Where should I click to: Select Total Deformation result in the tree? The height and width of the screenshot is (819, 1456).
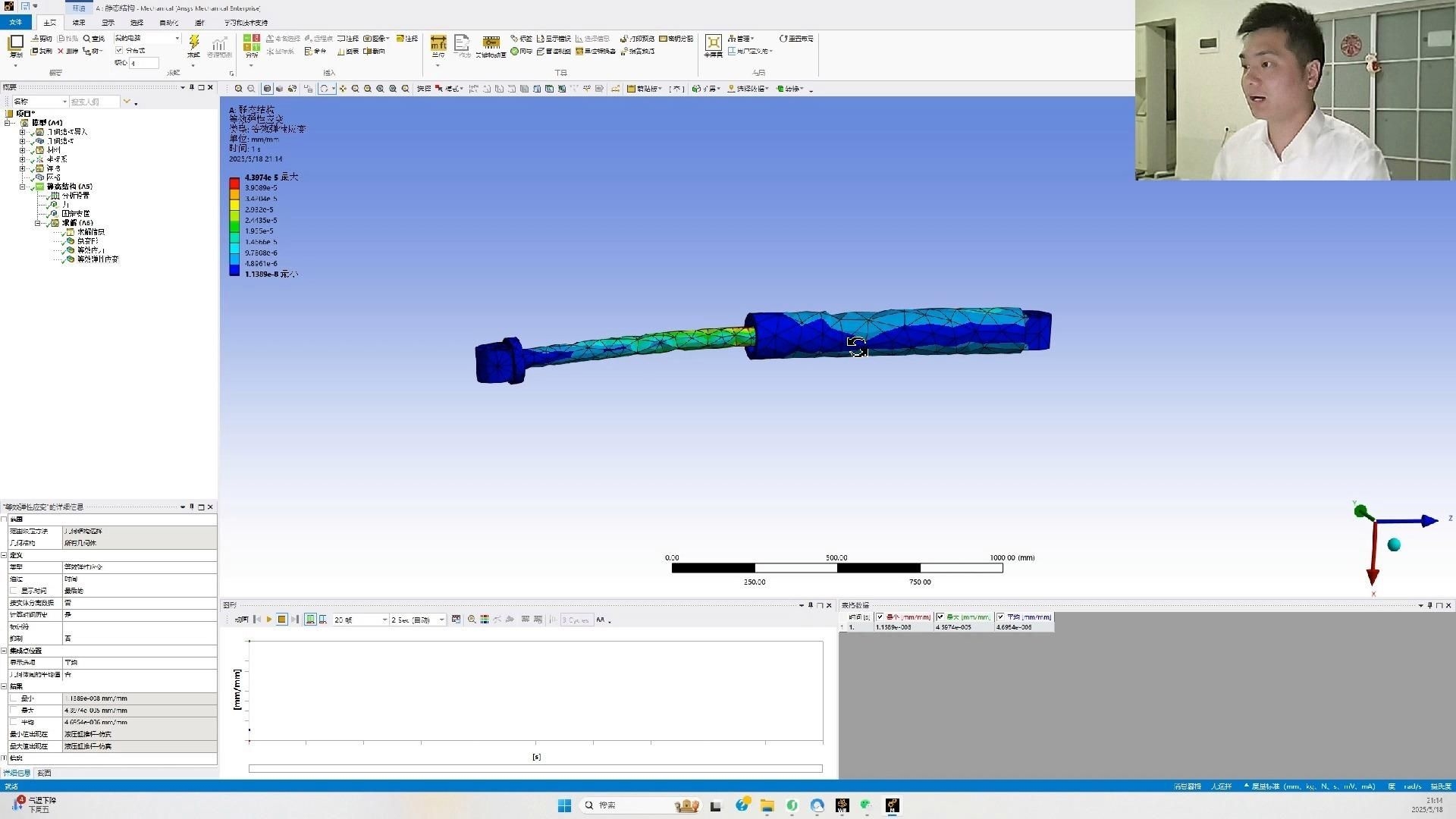(x=87, y=241)
